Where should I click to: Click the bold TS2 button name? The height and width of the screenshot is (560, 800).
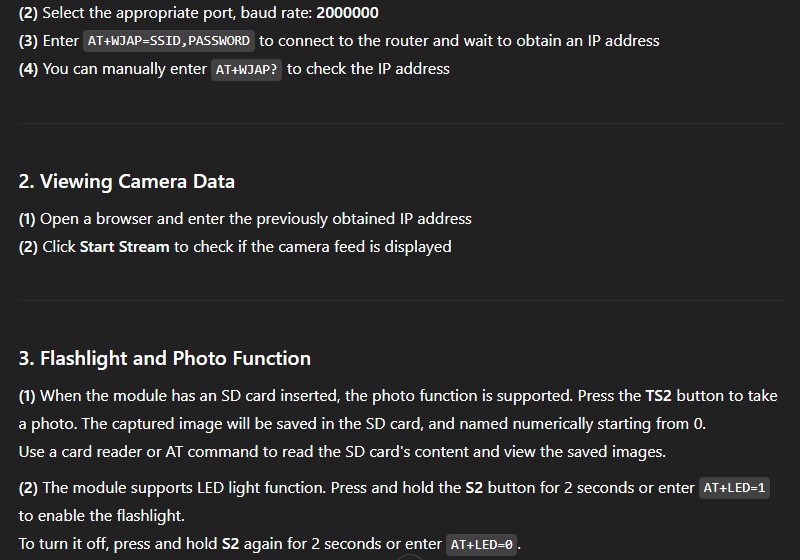point(658,396)
